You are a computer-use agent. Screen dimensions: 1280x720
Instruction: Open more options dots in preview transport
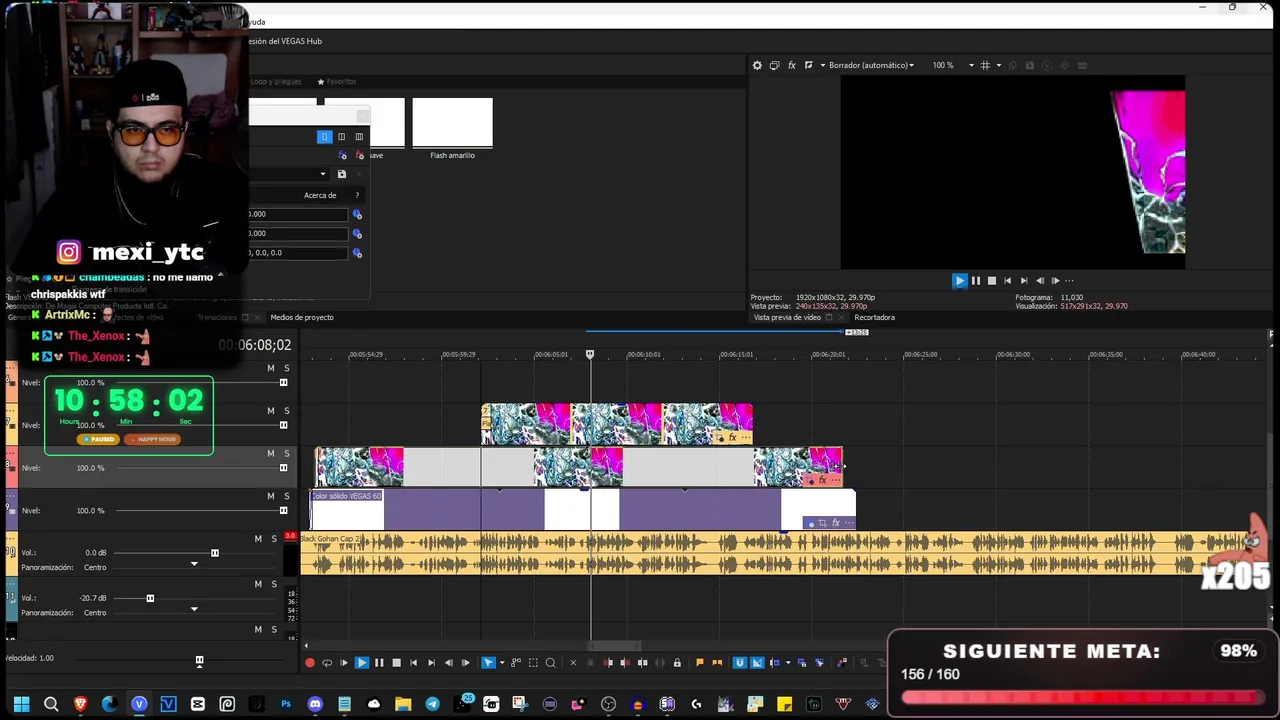click(x=1069, y=281)
